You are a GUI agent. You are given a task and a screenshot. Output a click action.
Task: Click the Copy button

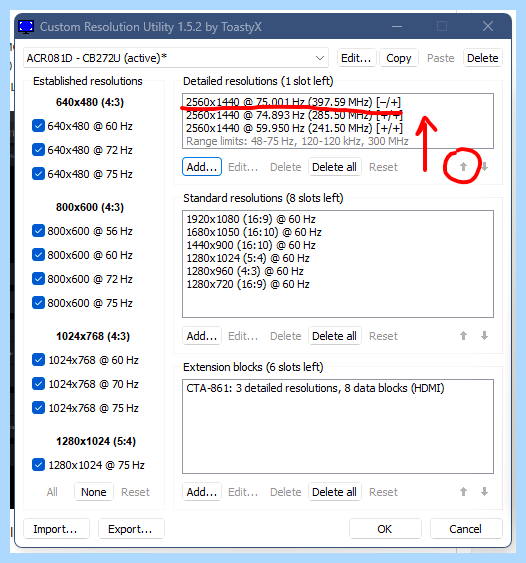click(x=399, y=58)
